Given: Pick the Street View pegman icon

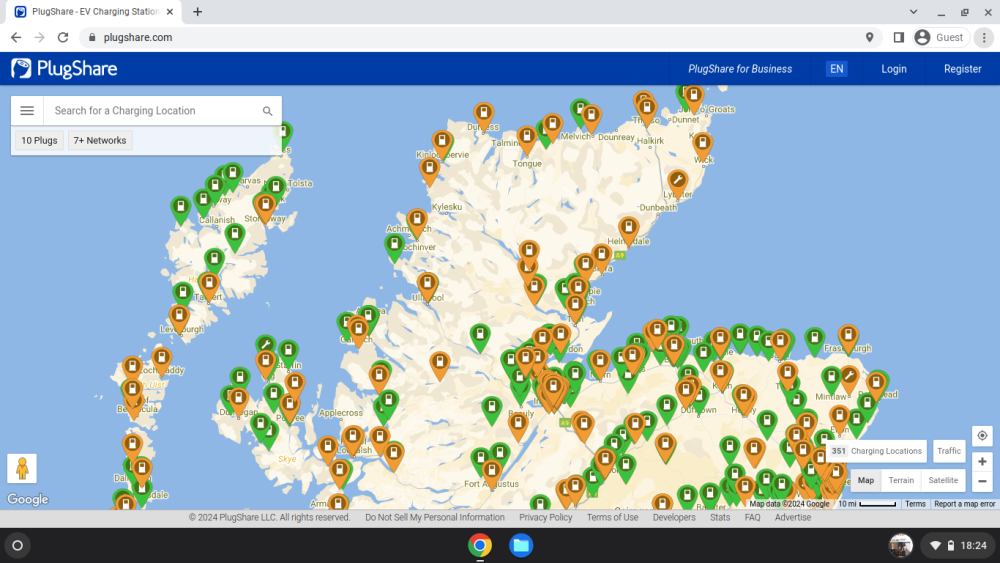Looking at the screenshot, I should coord(22,469).
